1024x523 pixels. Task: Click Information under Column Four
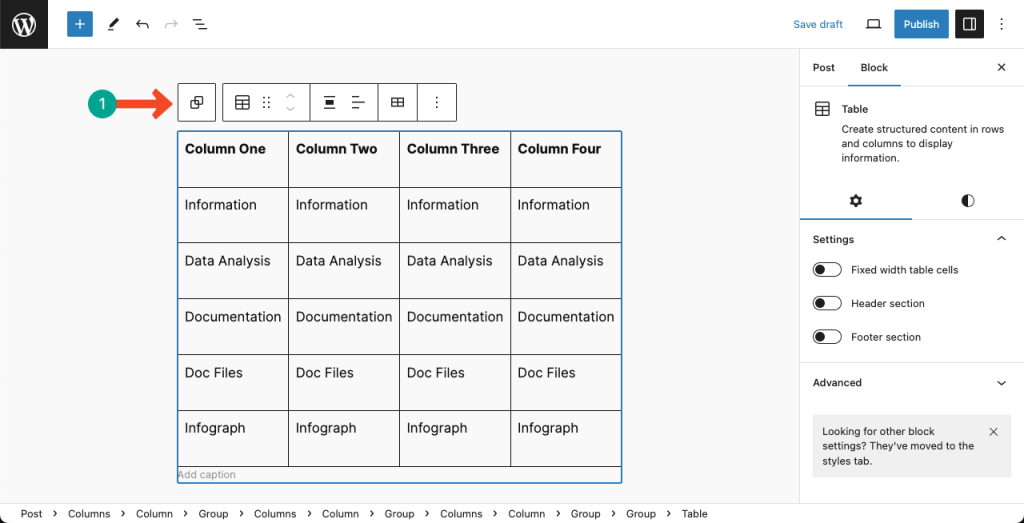click(x=566, y=215)
